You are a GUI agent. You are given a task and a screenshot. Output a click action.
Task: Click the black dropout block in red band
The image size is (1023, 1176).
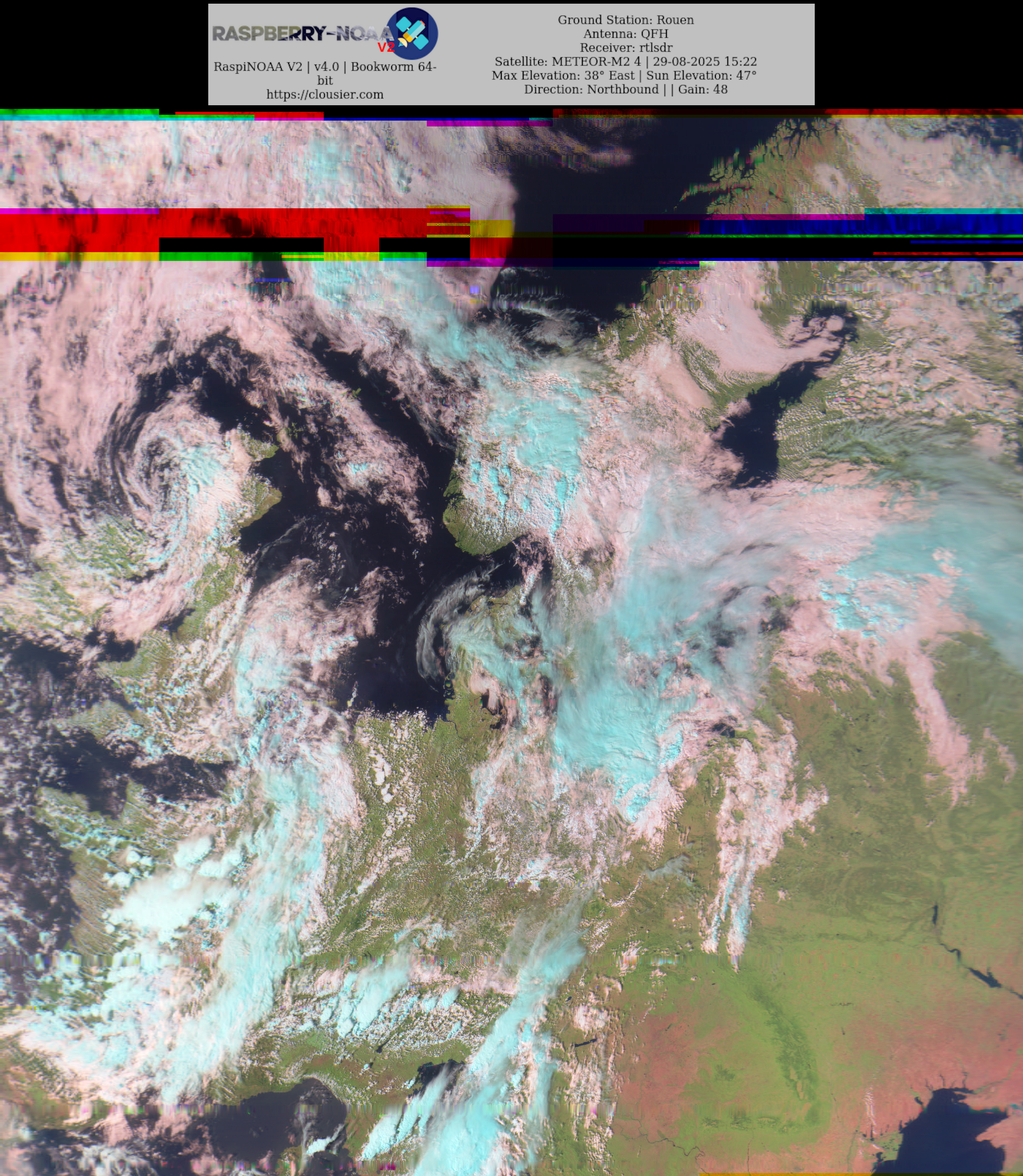tap(241, 245)
